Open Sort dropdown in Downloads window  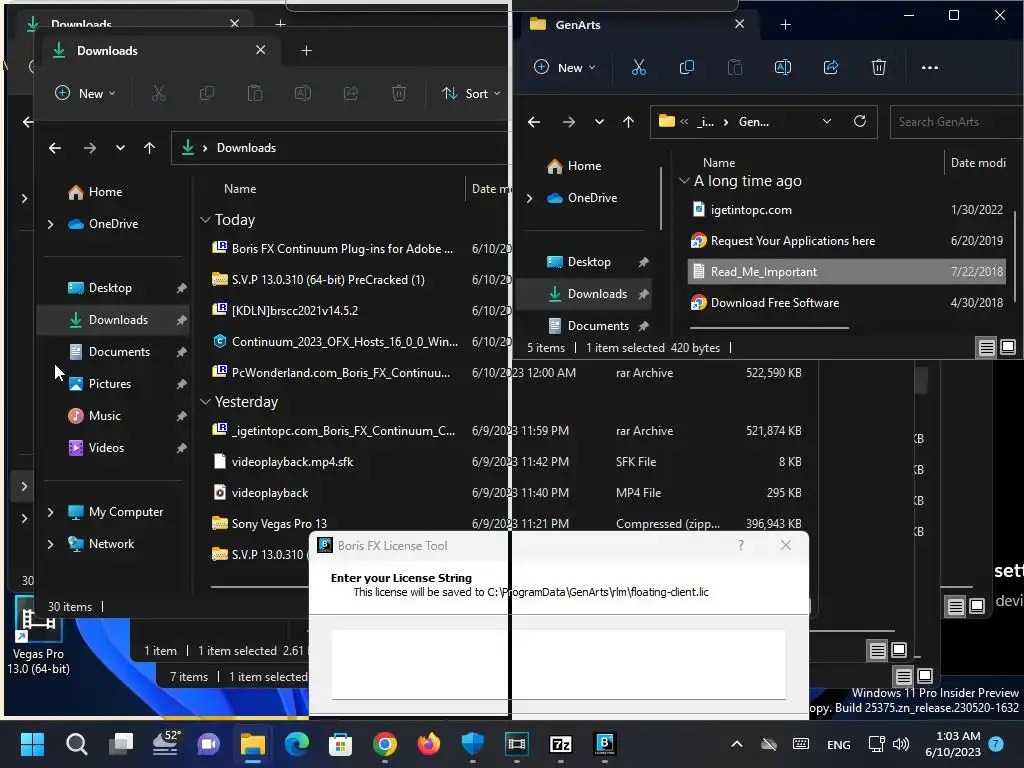pos(472,93)
